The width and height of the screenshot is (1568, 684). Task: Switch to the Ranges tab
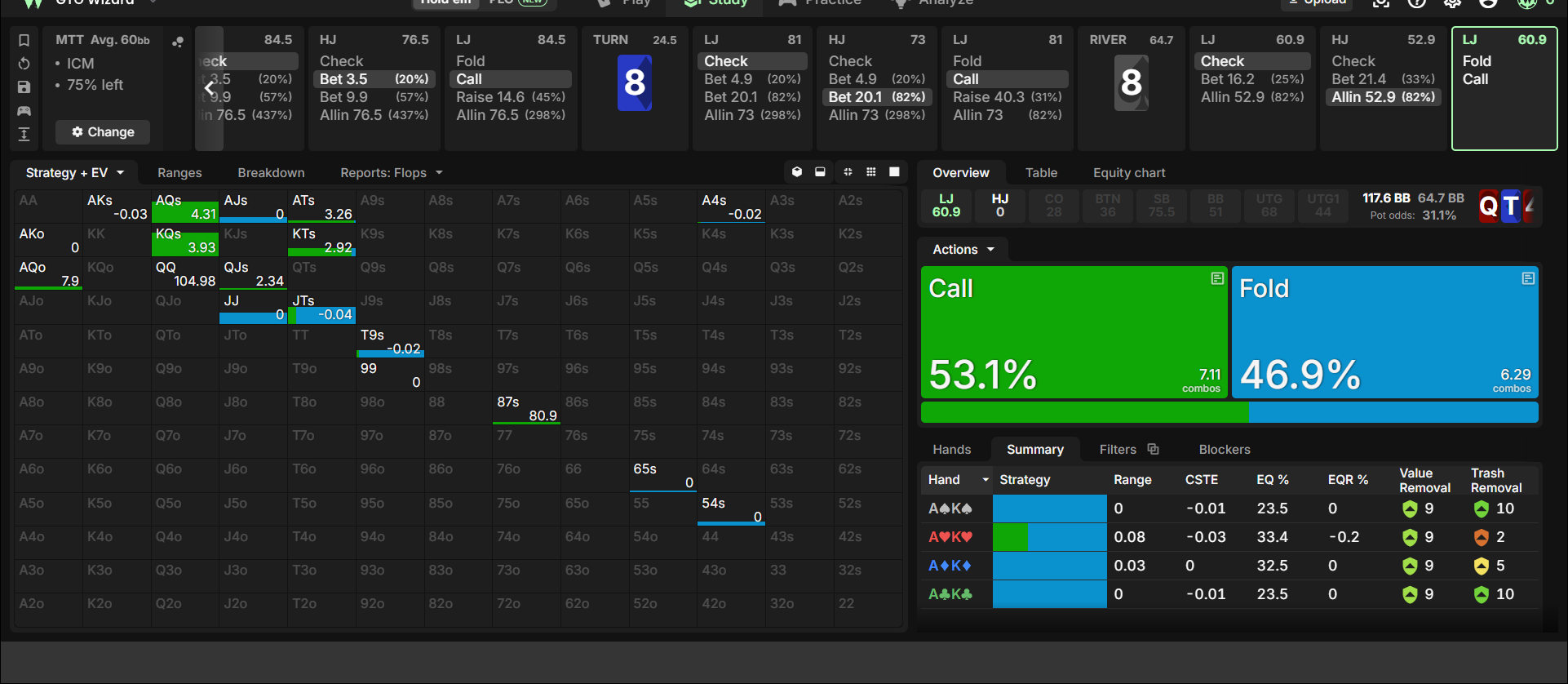click(x=179, y=173)
